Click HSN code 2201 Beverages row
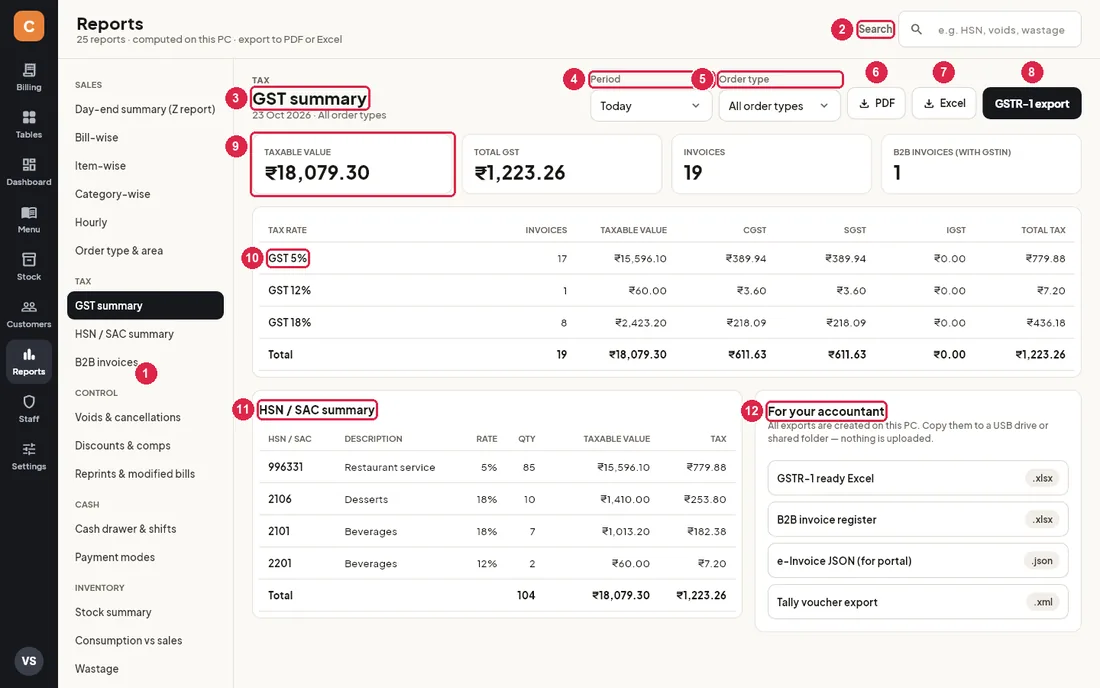 point(497,563)
